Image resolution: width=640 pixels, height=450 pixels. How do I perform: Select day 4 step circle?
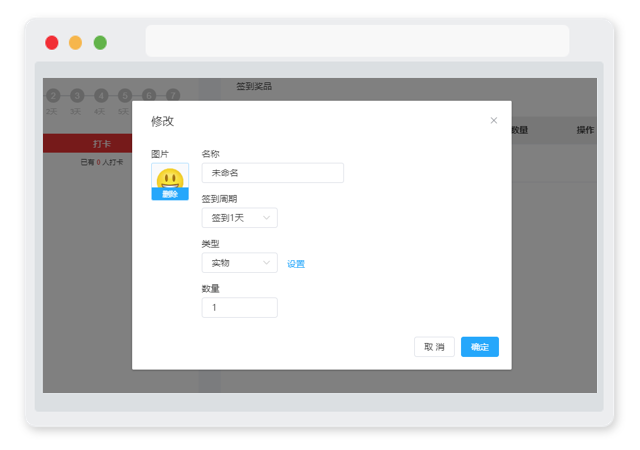click(101, 96)
